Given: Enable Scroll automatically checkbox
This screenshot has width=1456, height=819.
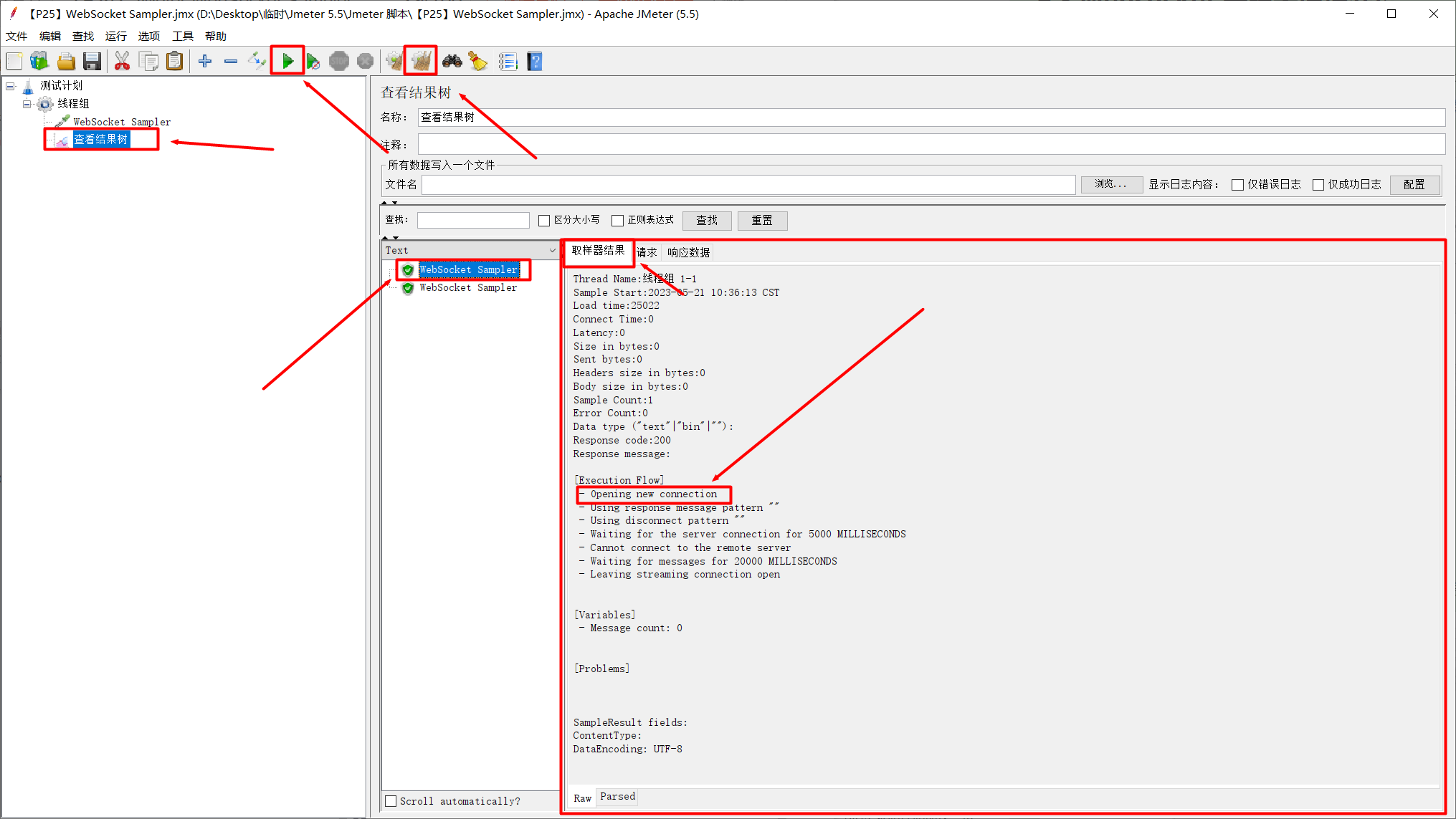Looking at the screenshot, I should point(391,801).
